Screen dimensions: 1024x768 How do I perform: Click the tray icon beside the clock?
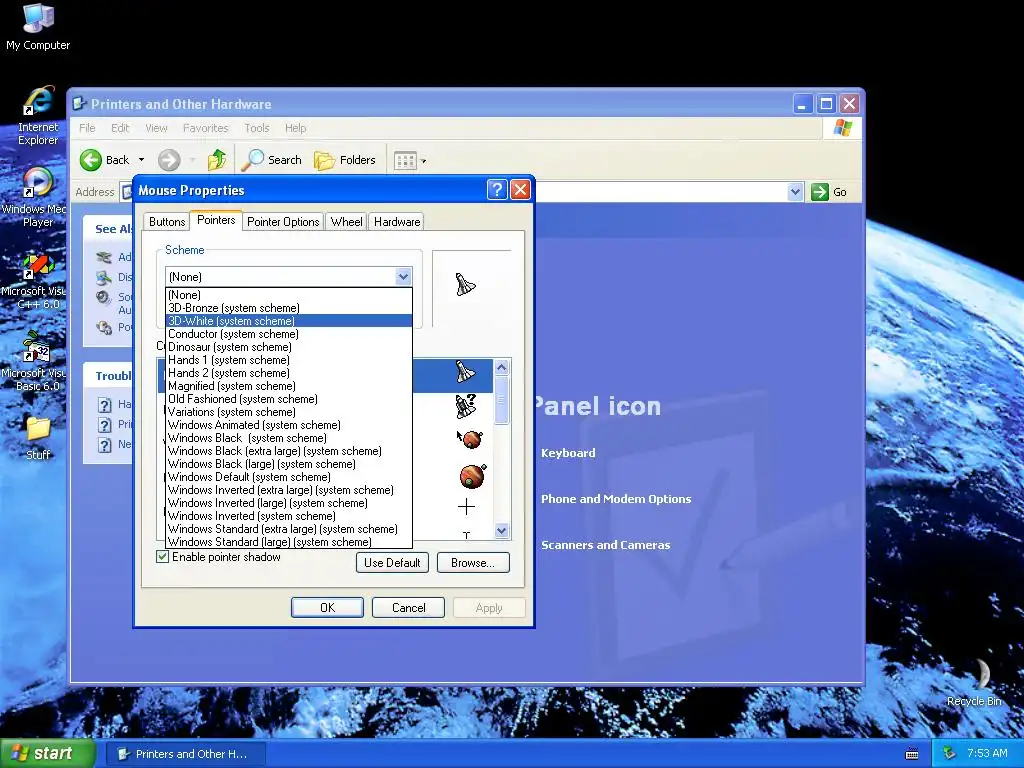(950, 753)
